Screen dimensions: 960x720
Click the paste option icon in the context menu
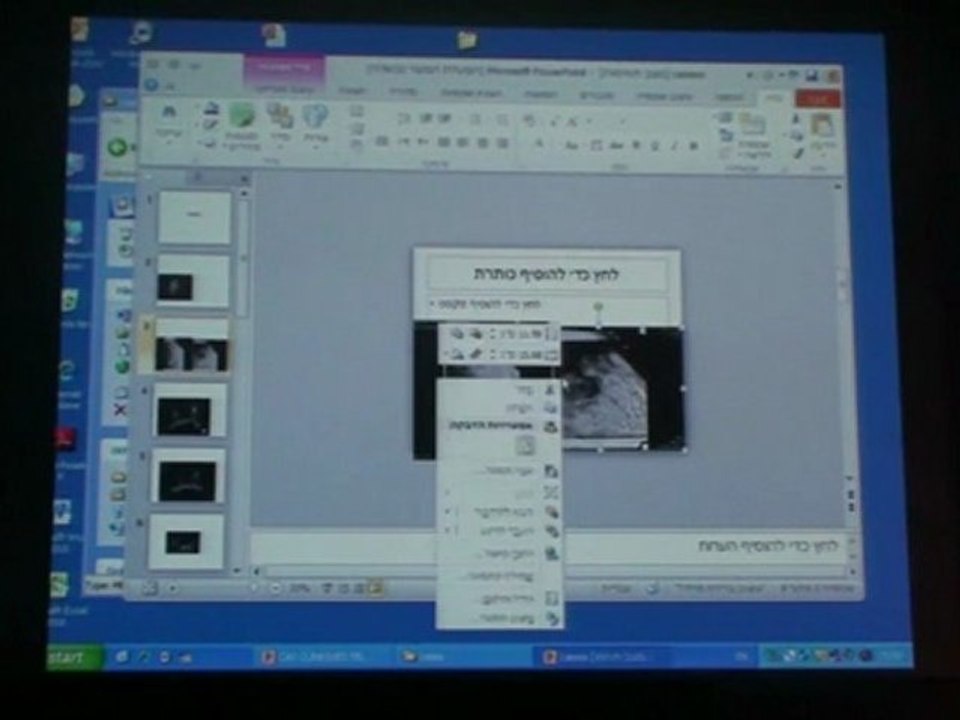(524, 445)
